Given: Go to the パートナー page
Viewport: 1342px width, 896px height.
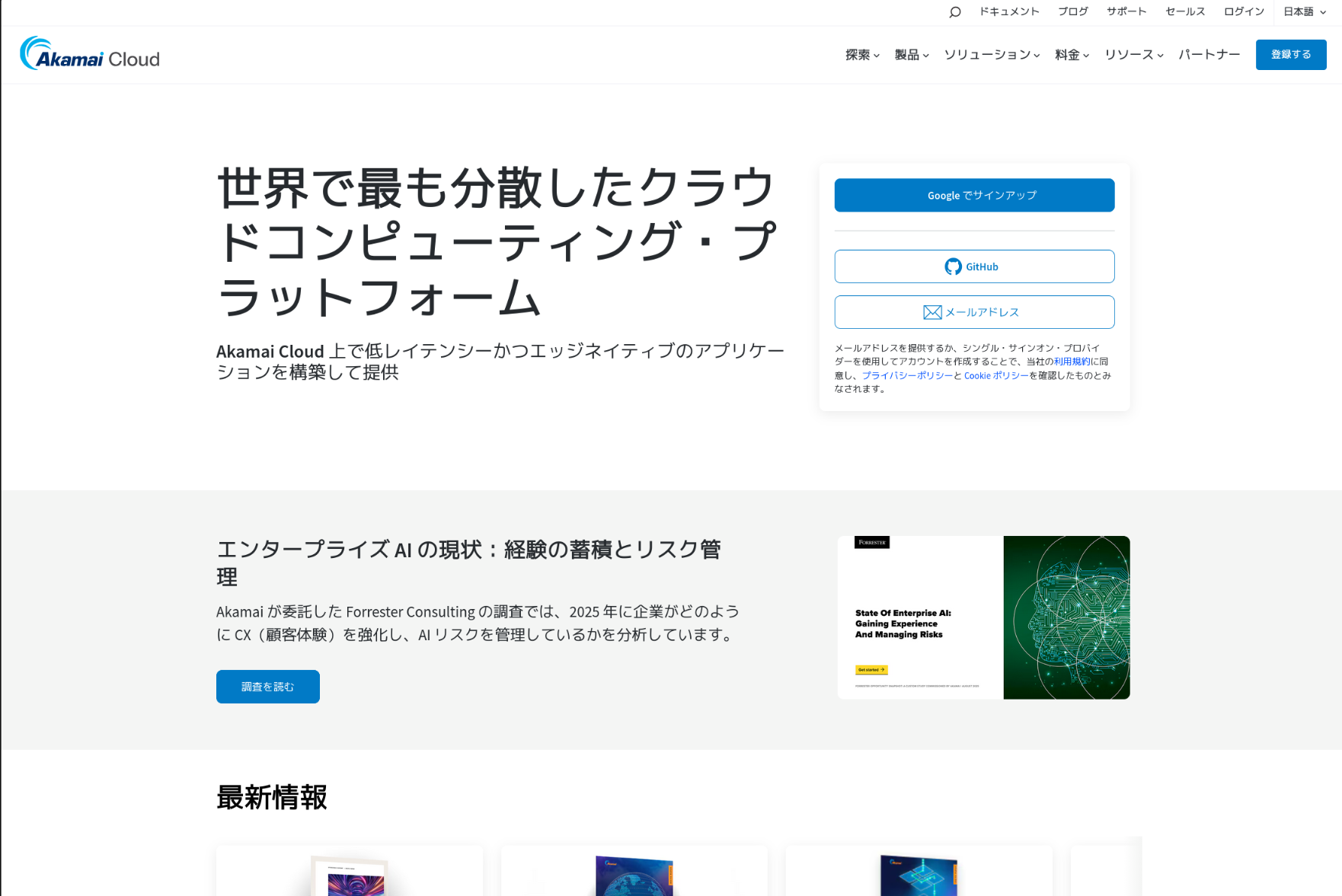Looking at the screenshot, I should [x=1209, y=55].
